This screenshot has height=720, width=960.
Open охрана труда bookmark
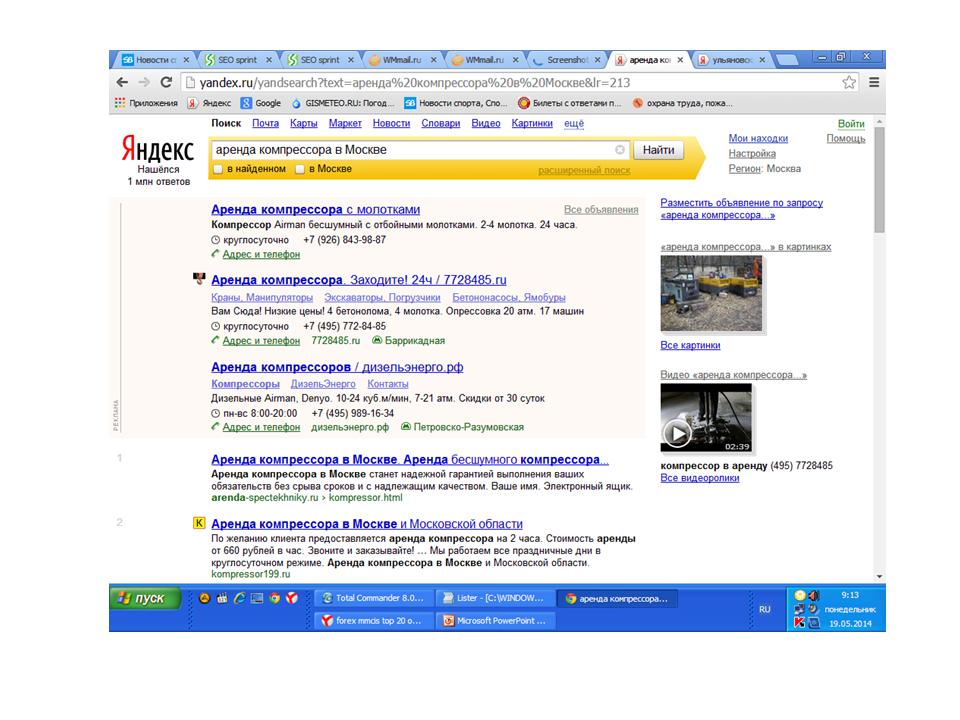(682, 103)
